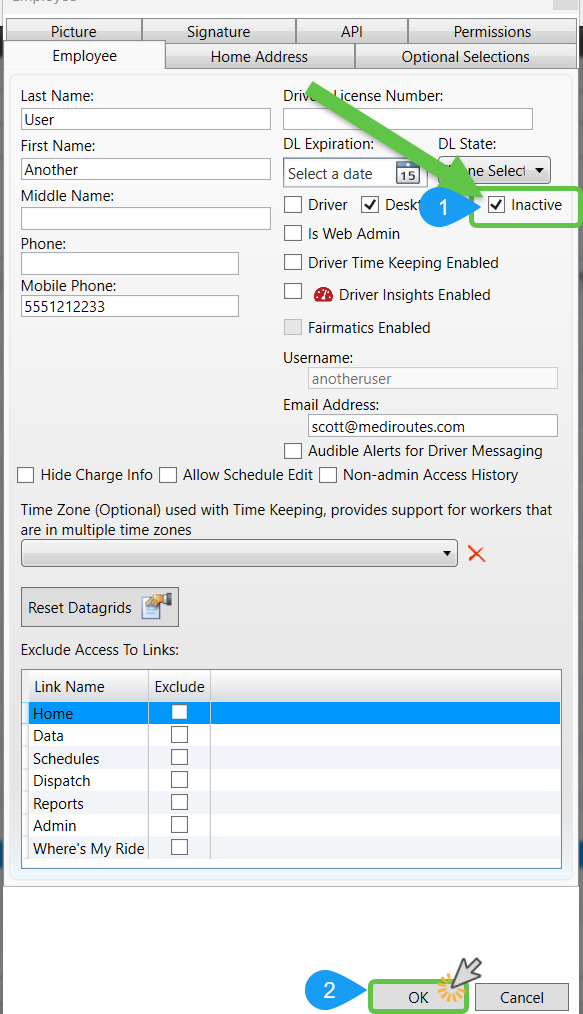This screenshot has width=583, height=1014.
Task: Open the Permissions tab
Action: click(492, 31)
